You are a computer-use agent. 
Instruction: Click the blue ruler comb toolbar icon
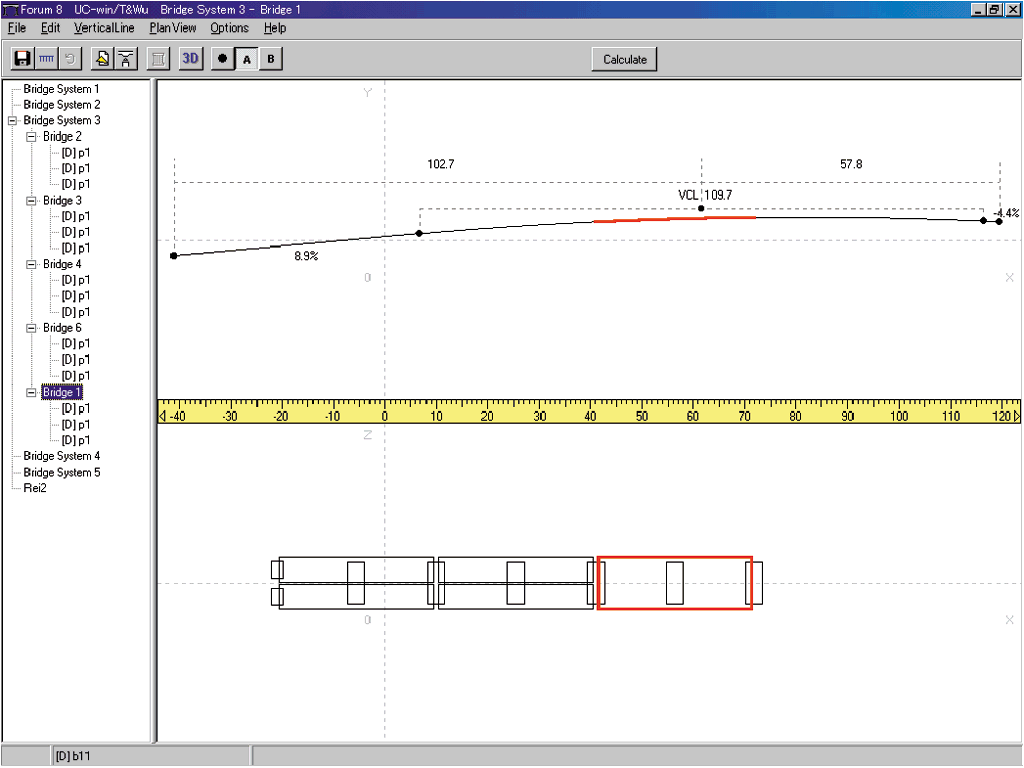(x=46, y=59)
